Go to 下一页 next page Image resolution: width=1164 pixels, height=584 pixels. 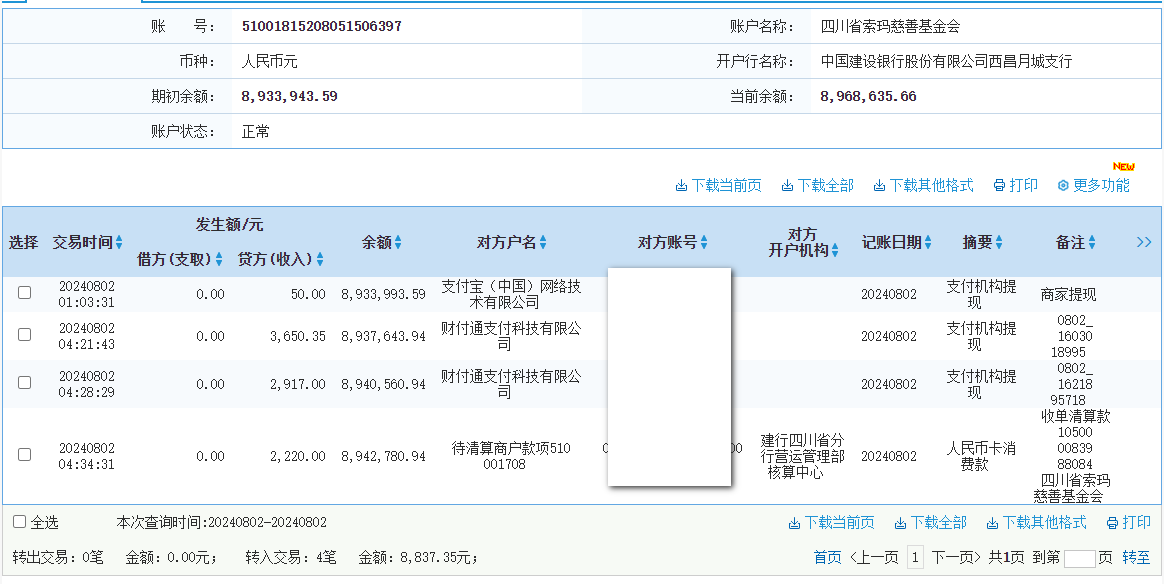tap(956, 557)
